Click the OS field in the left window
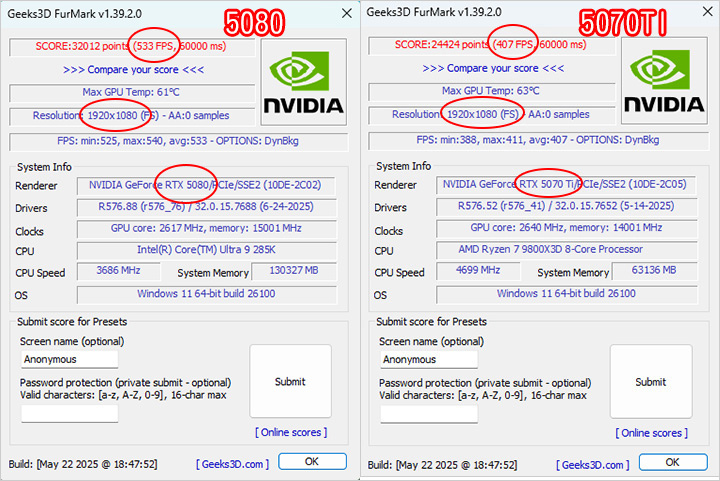Viewport: 720px width, 481px height. (207, 294)
